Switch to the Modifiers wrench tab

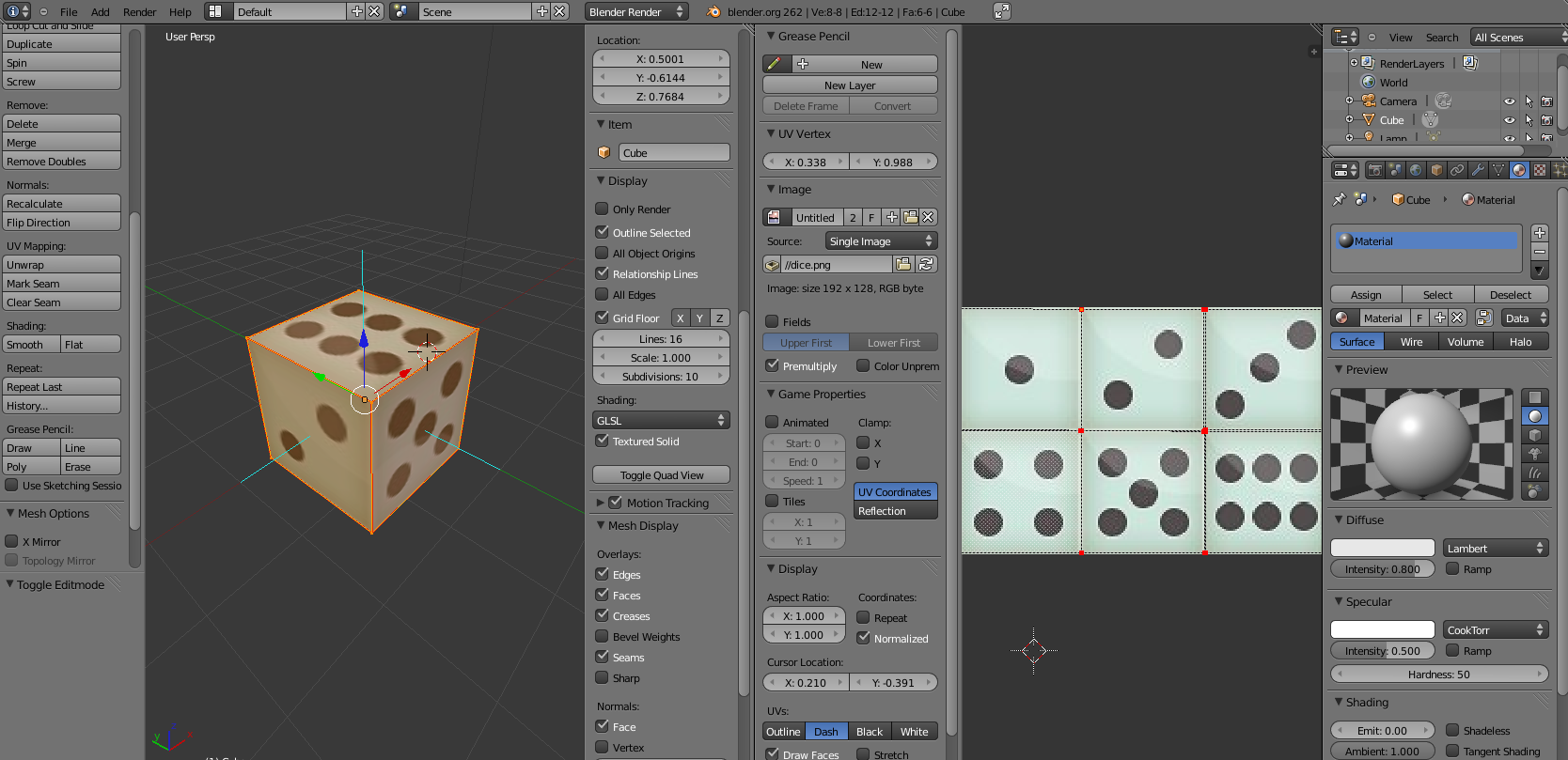click(1478, 170)
